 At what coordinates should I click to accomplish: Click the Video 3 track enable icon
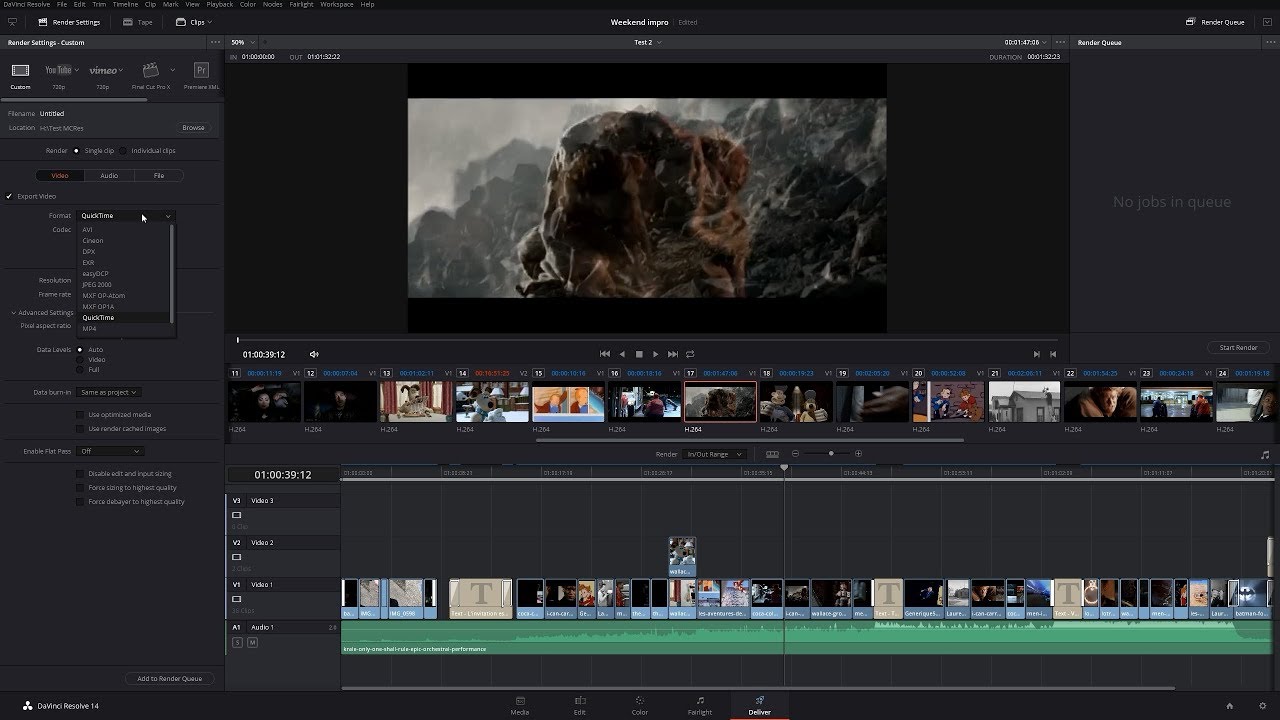click(237, 515)
